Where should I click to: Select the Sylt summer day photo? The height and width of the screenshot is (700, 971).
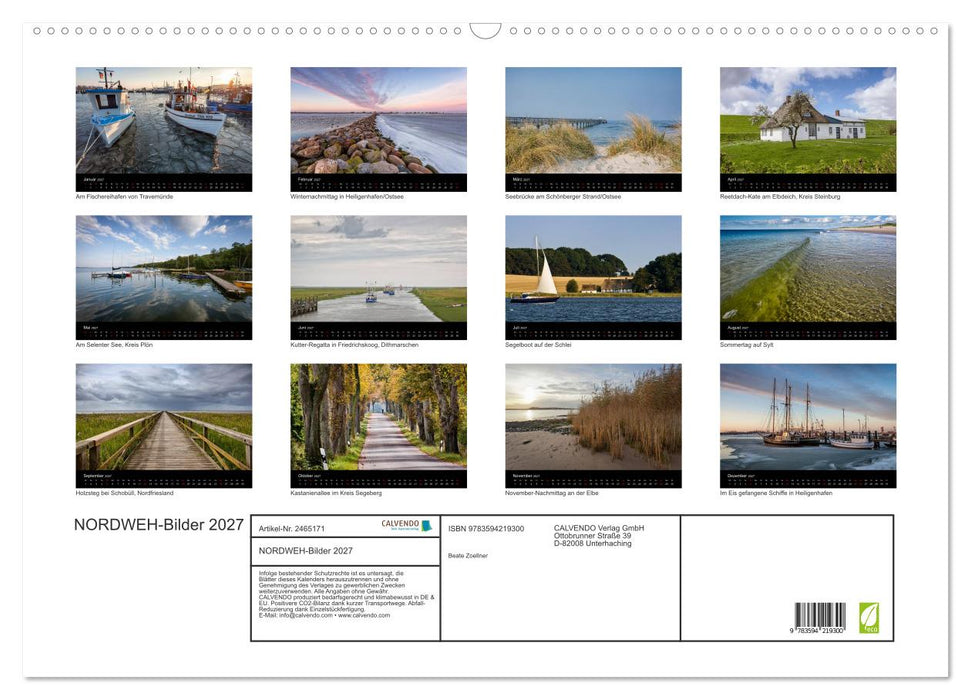[x=808, y=269]
